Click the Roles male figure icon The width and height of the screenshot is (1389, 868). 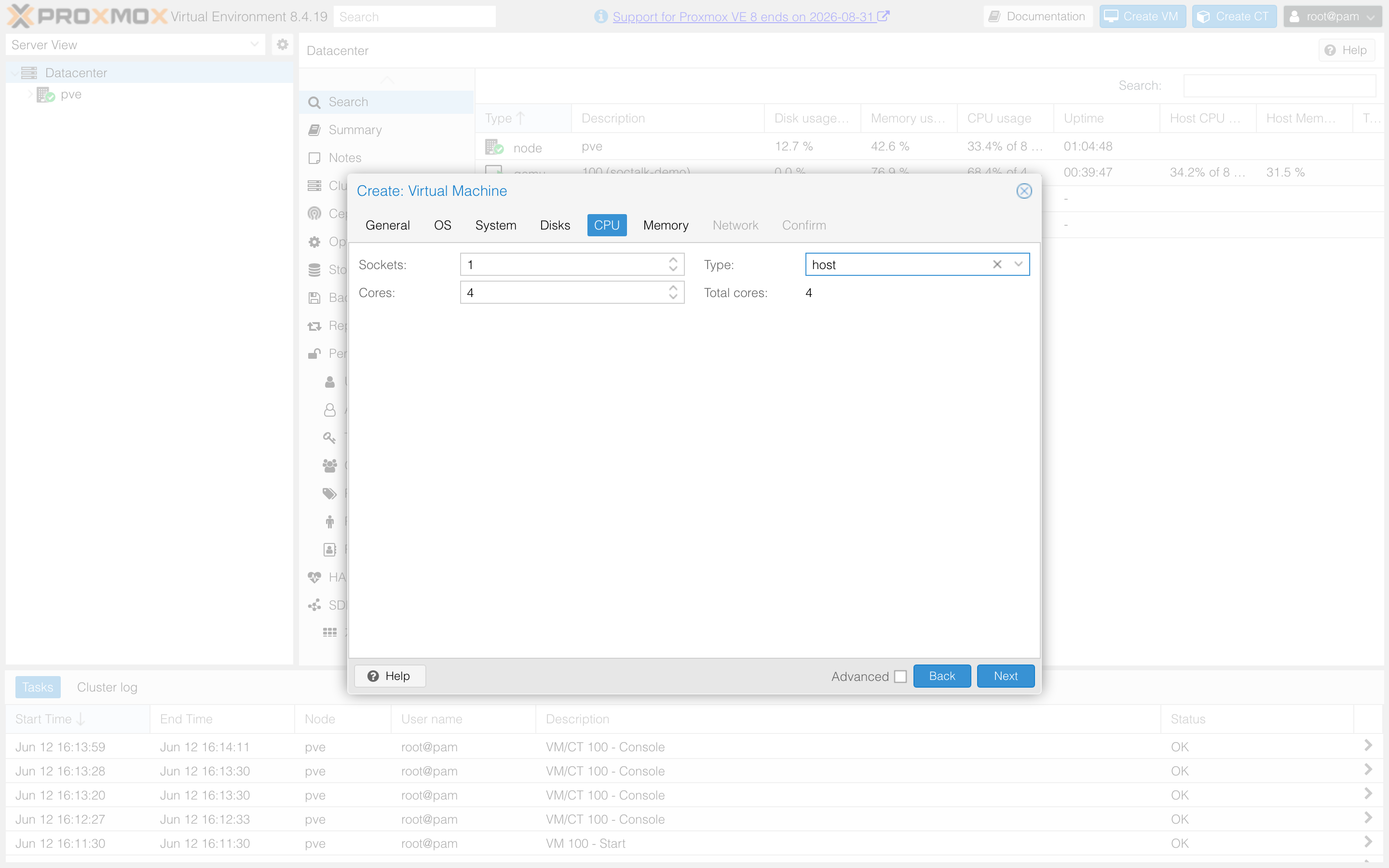tap(329, 521)
